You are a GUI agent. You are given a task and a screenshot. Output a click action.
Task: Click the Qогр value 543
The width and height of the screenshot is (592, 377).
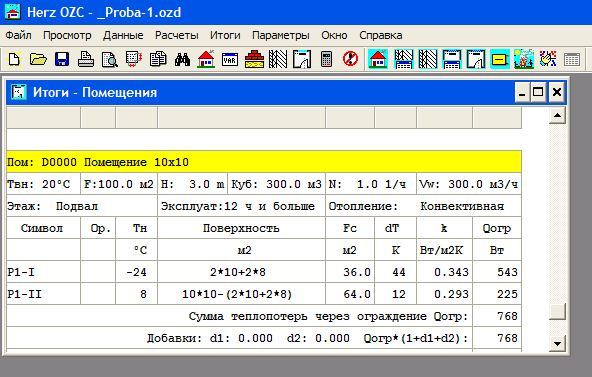(507, 272)
